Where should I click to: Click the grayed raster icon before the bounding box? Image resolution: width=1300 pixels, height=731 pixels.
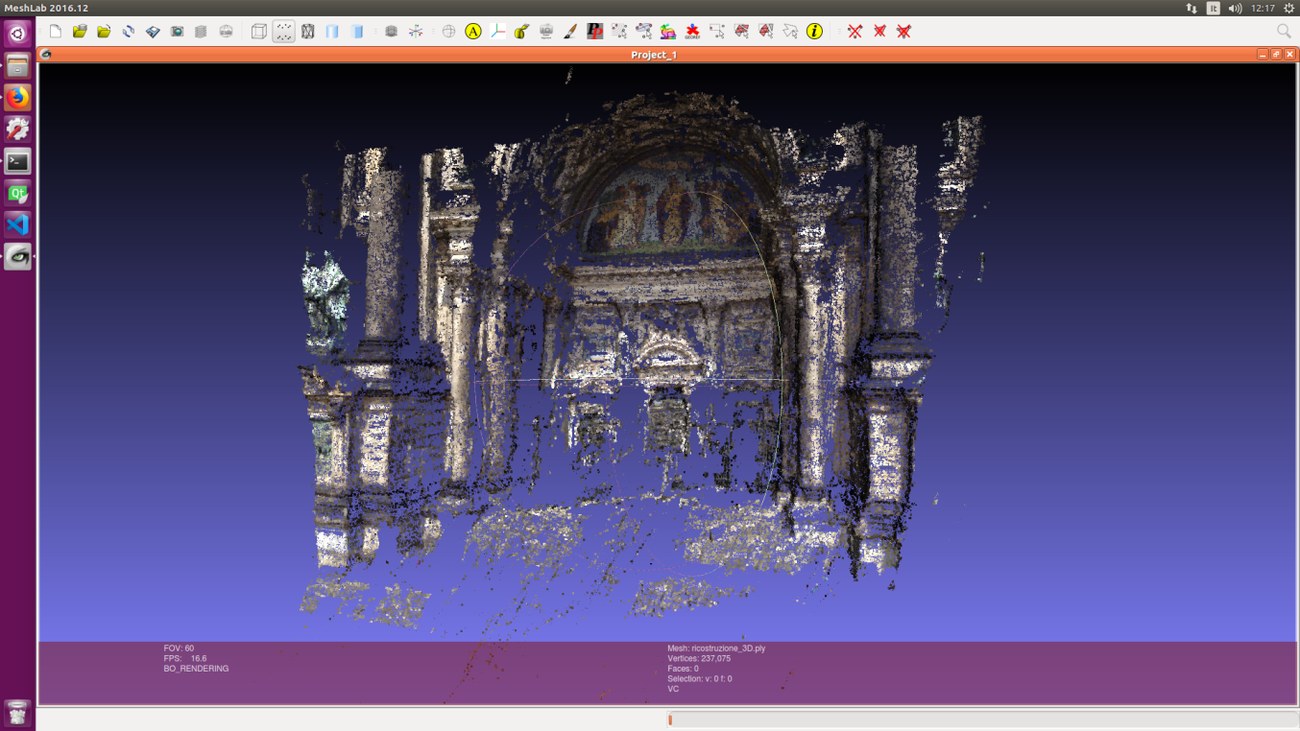[226, 31]
